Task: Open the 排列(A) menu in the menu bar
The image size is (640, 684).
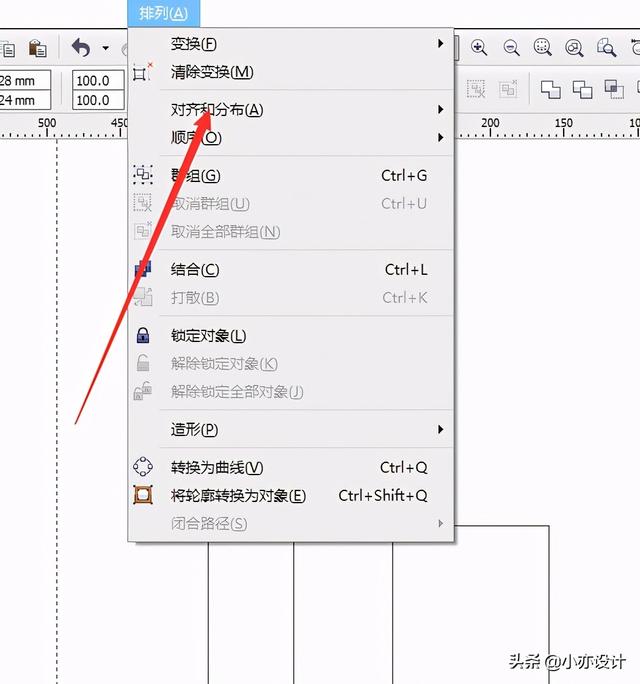Action: pyautogui.click(x=164, y=13)
